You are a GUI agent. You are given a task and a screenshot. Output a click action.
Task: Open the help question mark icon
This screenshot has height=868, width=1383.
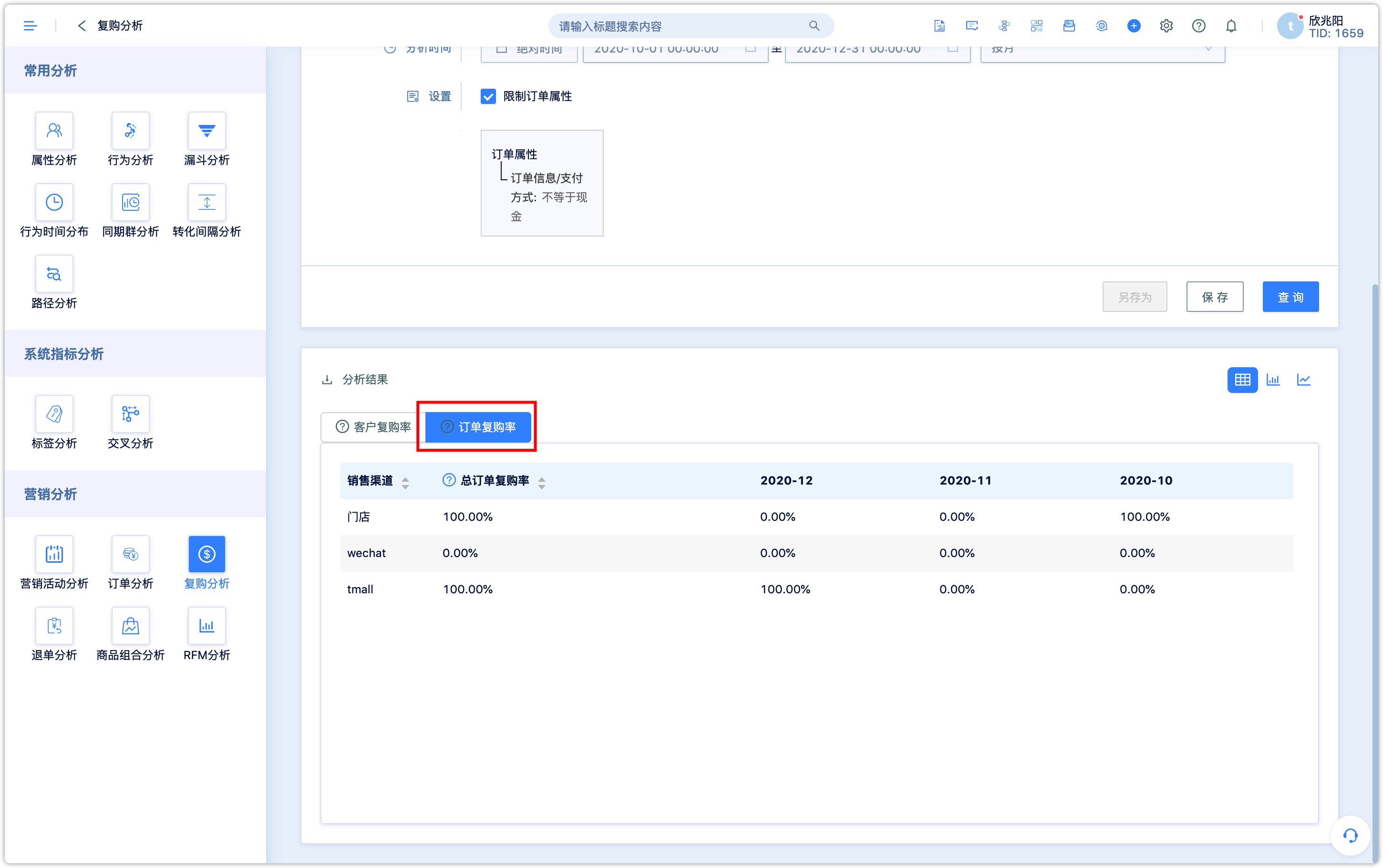[1199, 26]
